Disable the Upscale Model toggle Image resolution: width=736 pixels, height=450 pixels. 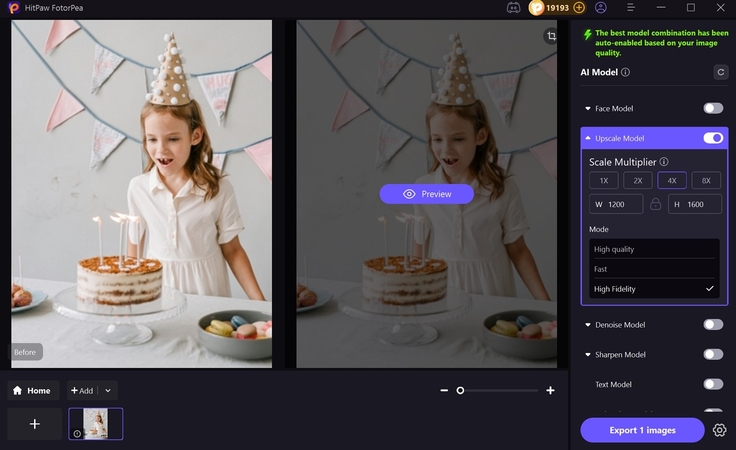pyautogui.click(x=713, y=138)
